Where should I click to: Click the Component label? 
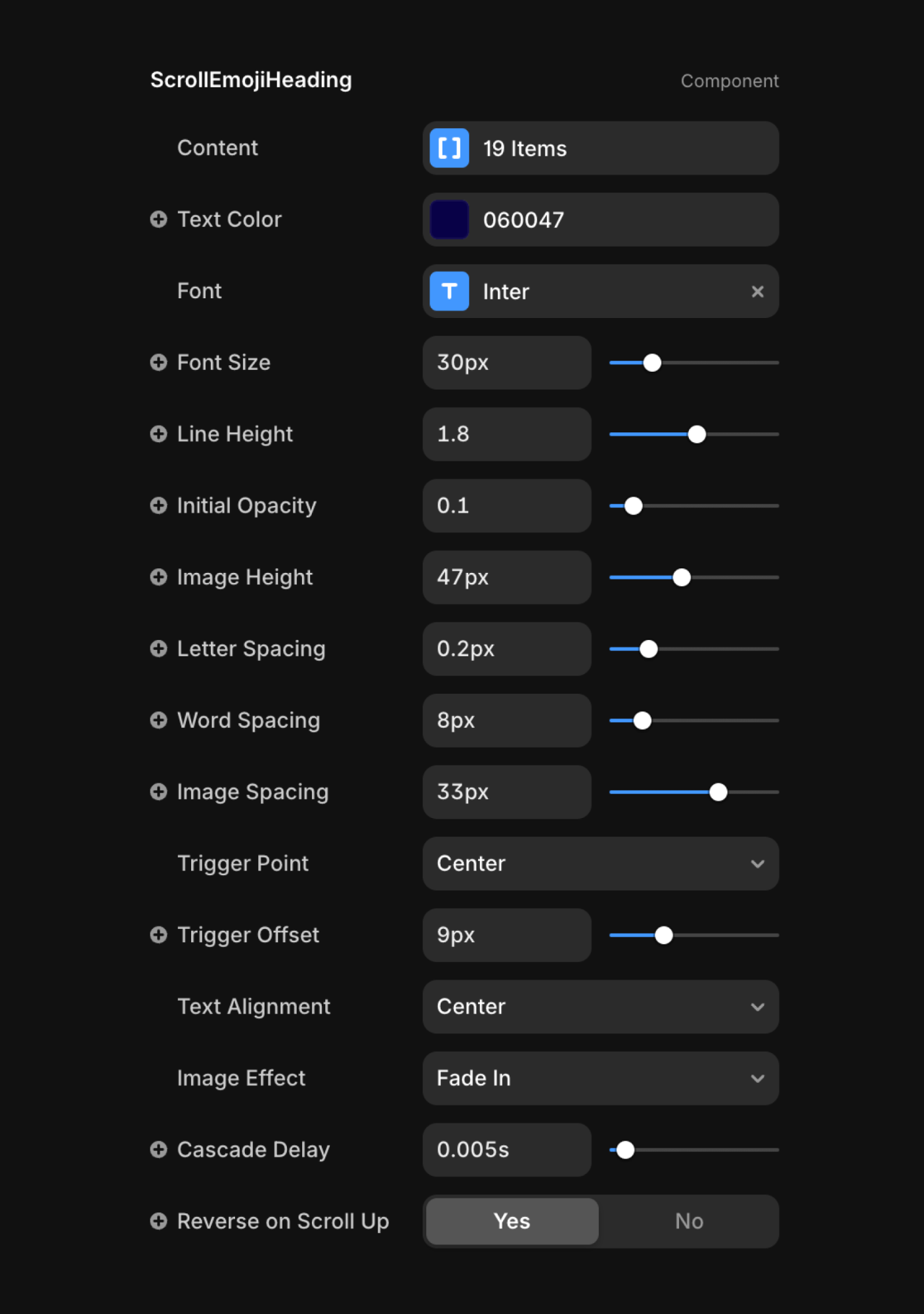(730, 81)
